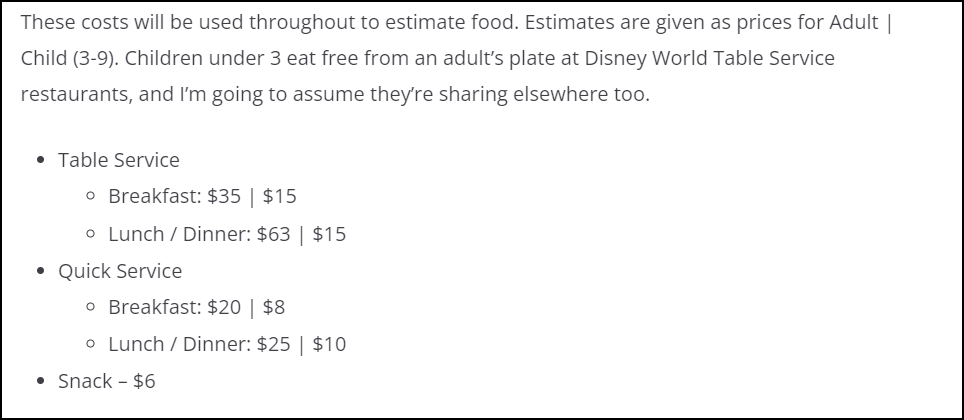The height and width of the screenshot is (420, 964).
Task: Click the text 'Child (3-9)'
Action: 69,58
